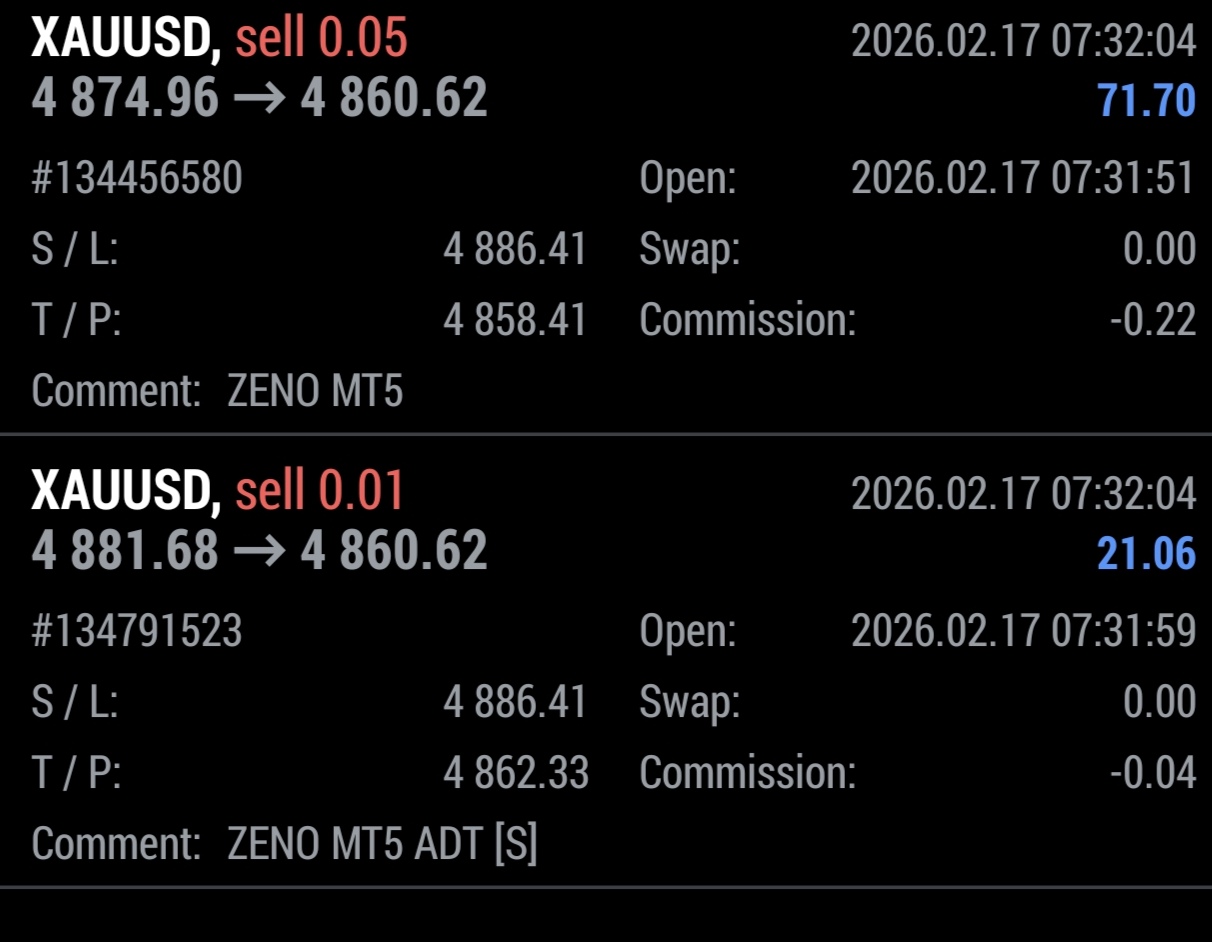The height and width of the screenshot is (942, 1212).
Task: Select ticket number #134456580
Action: tap(137, 179)
